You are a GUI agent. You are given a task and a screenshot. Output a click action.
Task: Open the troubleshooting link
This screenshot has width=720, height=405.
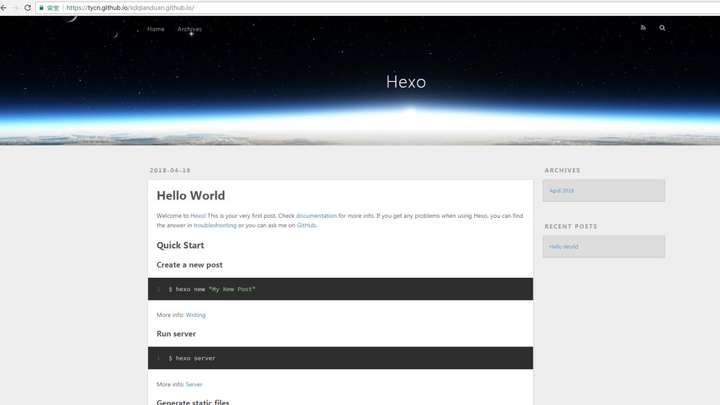215,225
